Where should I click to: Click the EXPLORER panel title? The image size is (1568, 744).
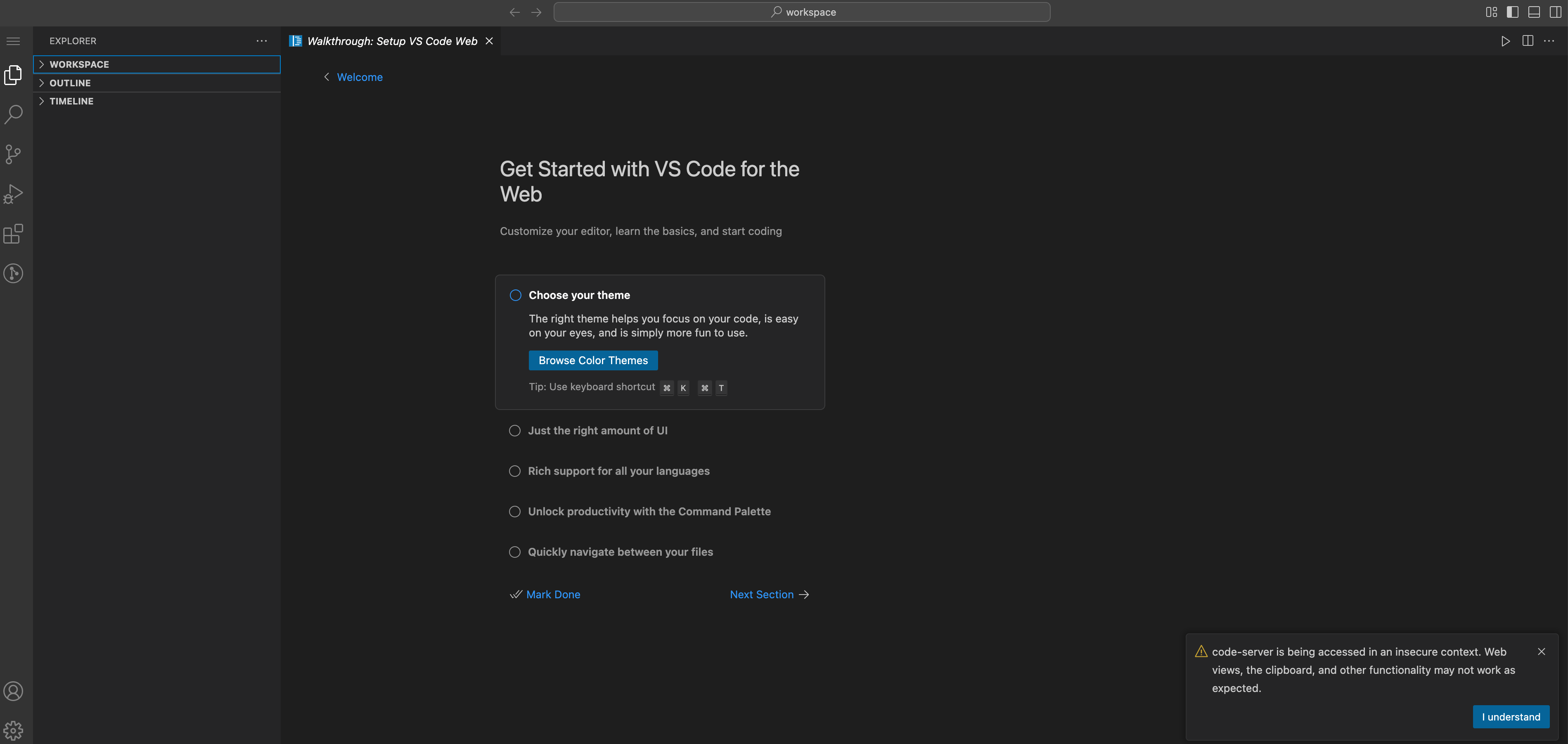click(x=73, y=41)
